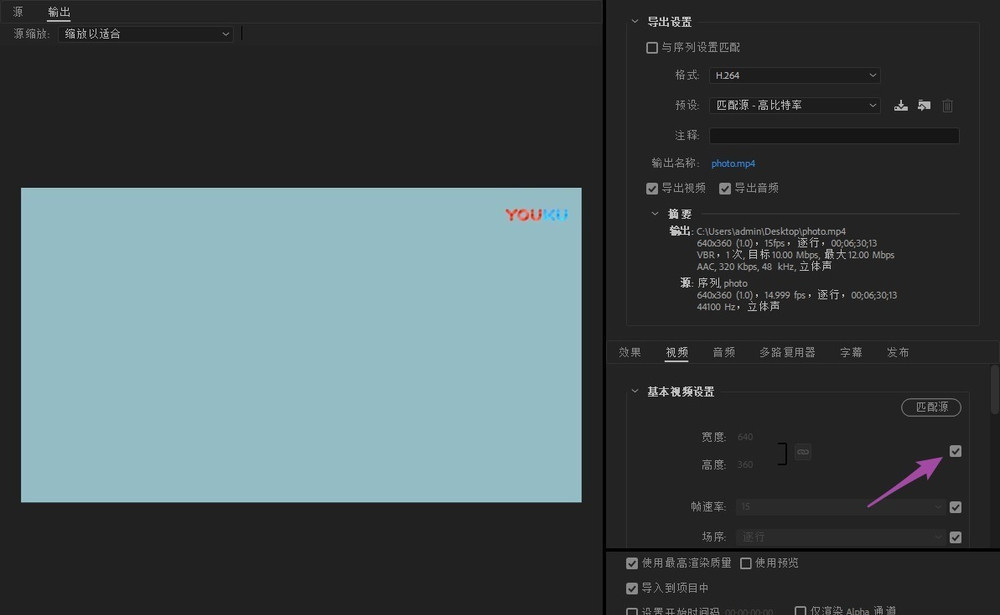1000x615 pixels.
Task: Switch to the 音频 tab
Action: point(724,352)
